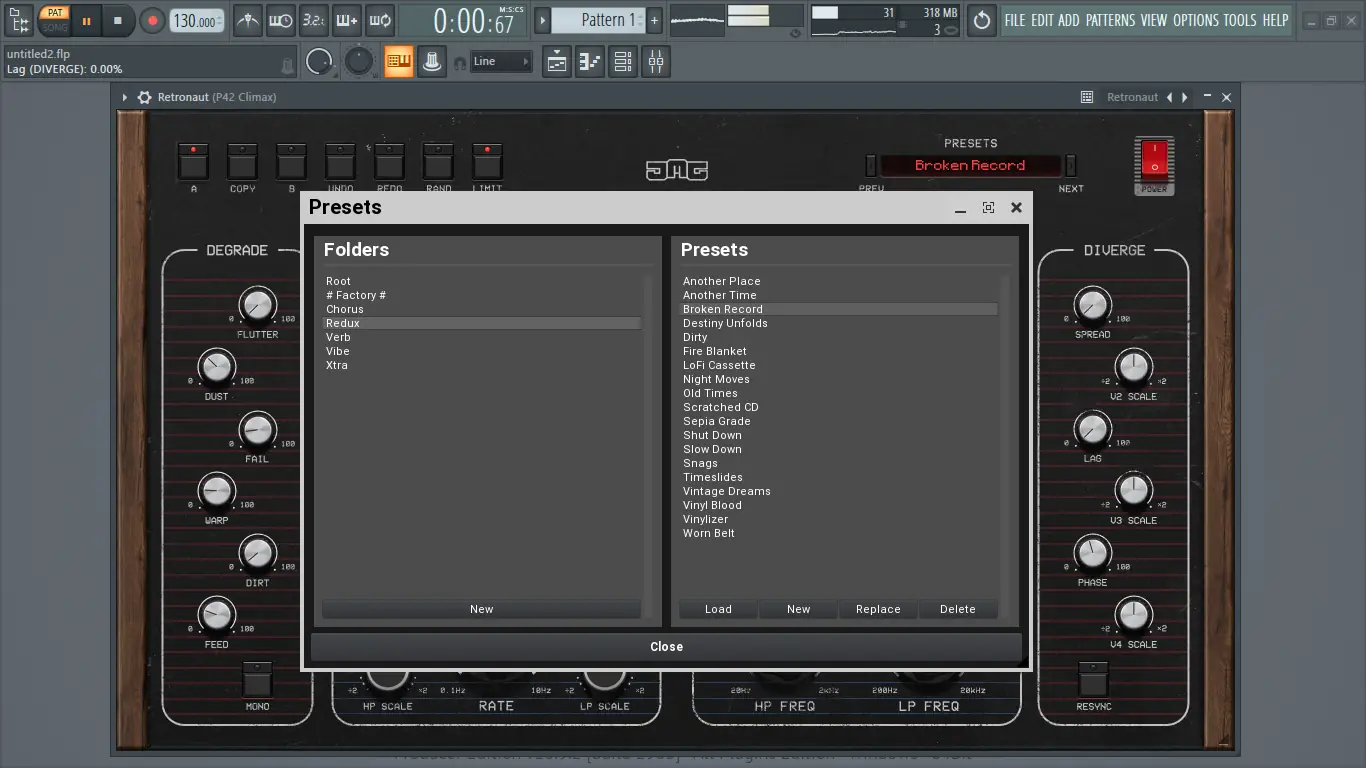Open the Retronaut plugin menu triangle
This screenshot has height=768, width=1366.
click(x=125, y=97)
